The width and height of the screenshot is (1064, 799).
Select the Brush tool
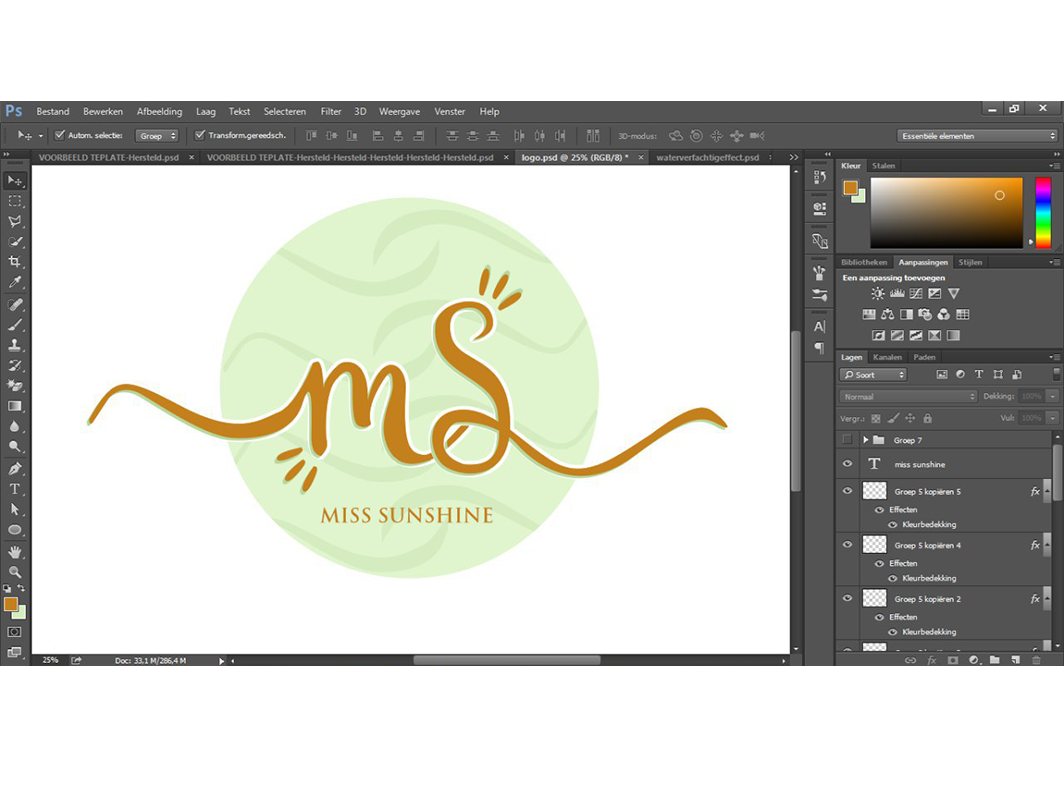coord(15,324)
